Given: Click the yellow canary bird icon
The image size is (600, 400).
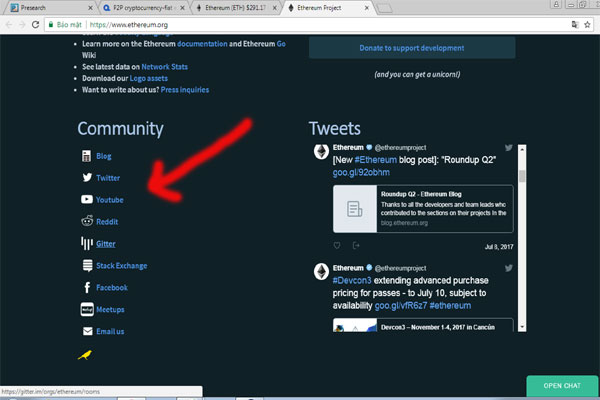Looking at the screenshot, I should coord(85,355).
